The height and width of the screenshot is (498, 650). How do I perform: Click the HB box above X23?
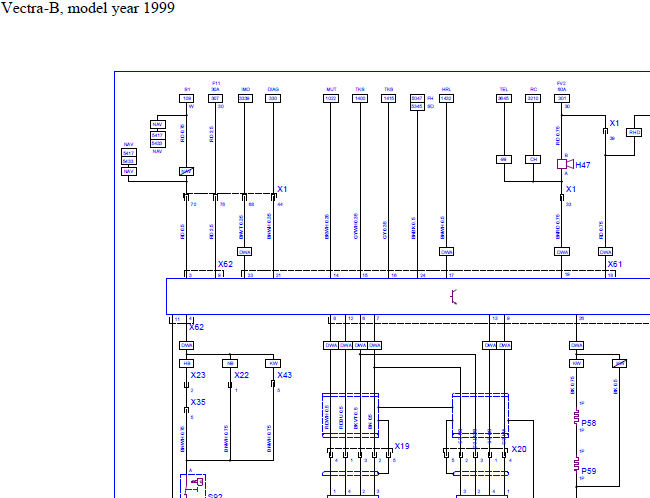187,364
